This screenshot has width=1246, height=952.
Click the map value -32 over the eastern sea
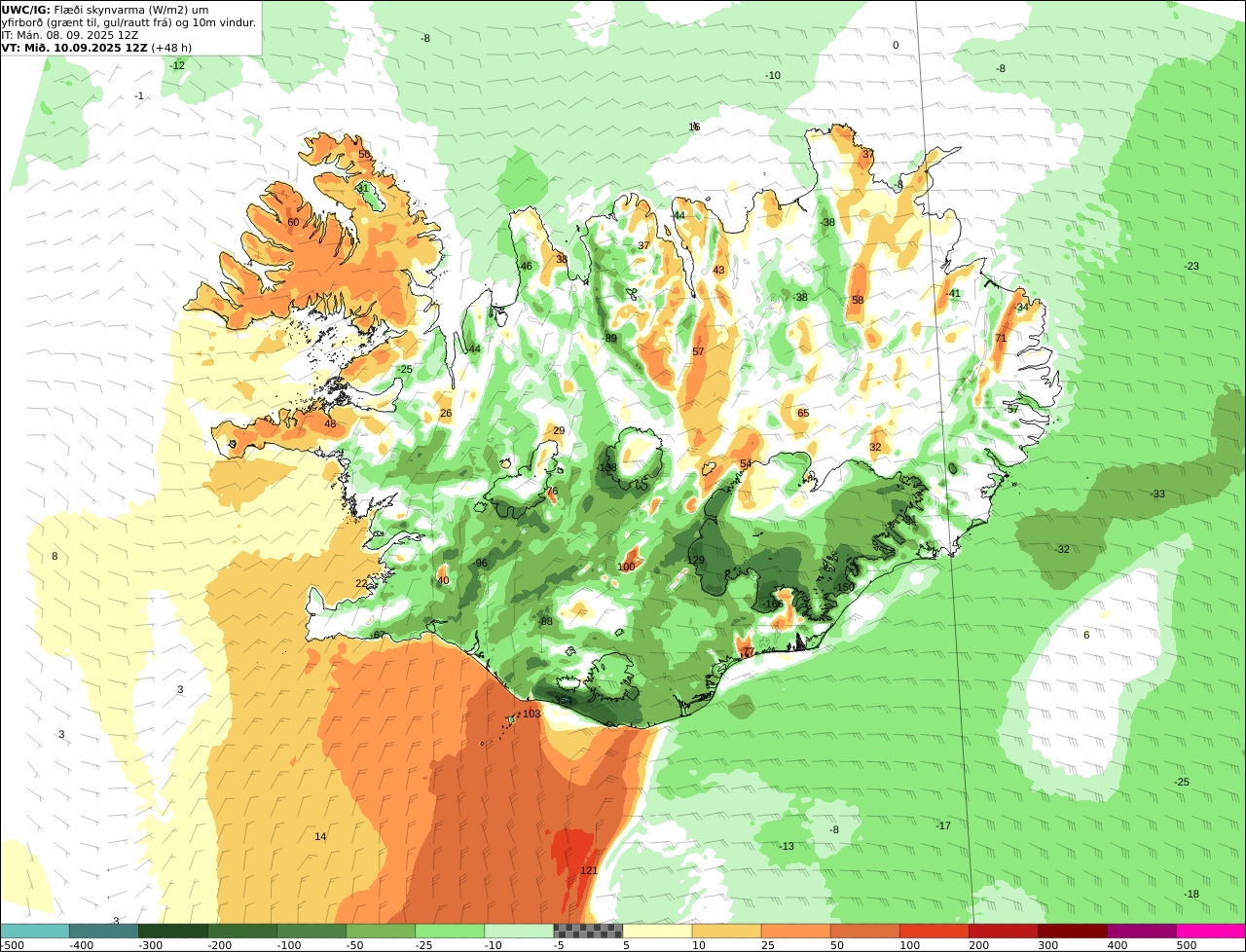tap(1062, 549)
